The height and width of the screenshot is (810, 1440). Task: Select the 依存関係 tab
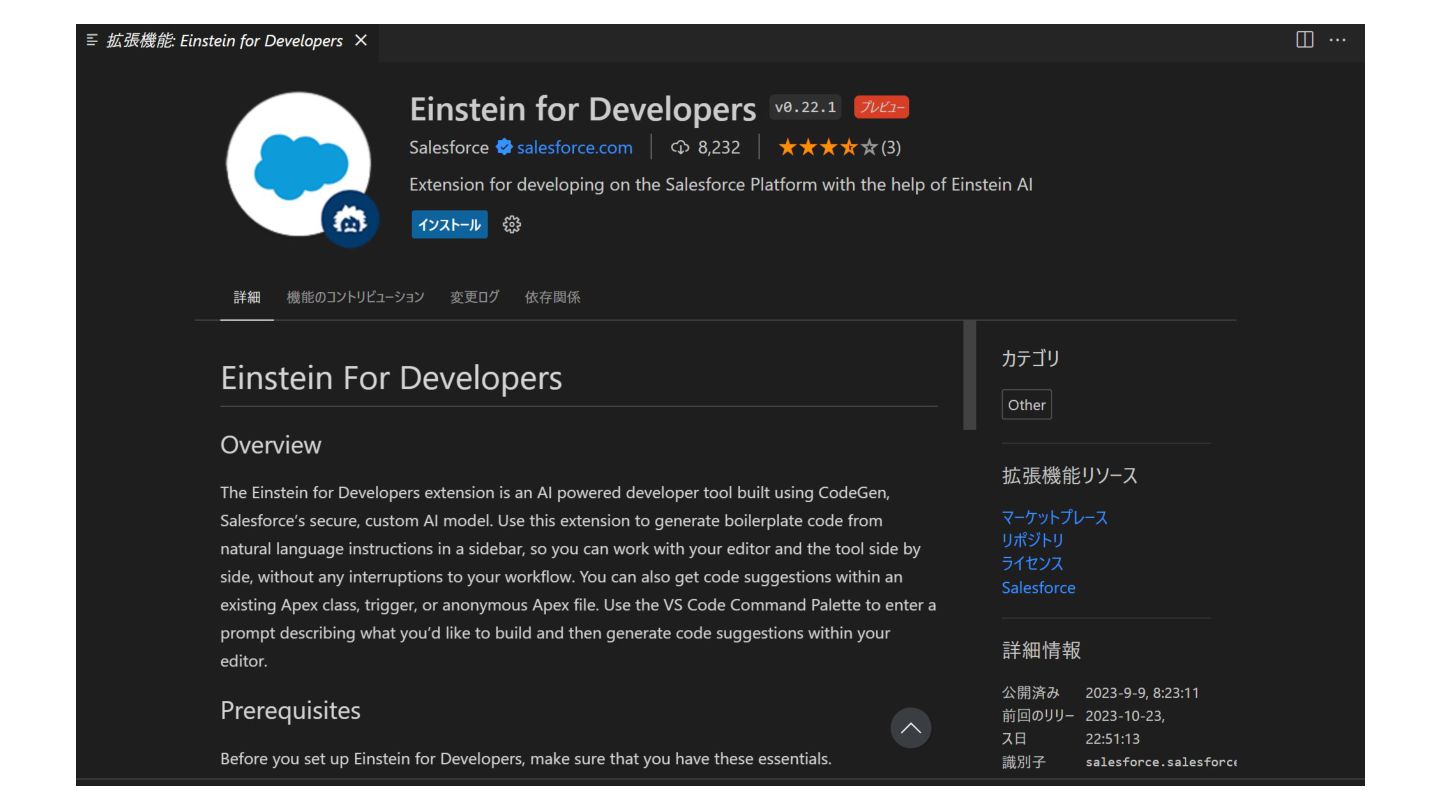(552, 297)
